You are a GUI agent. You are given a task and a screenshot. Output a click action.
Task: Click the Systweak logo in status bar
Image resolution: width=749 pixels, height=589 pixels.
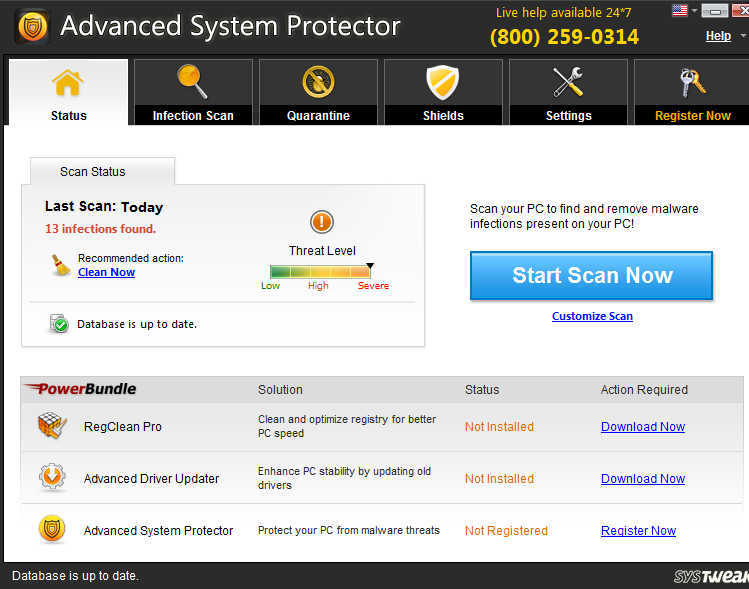pos(711,577)
